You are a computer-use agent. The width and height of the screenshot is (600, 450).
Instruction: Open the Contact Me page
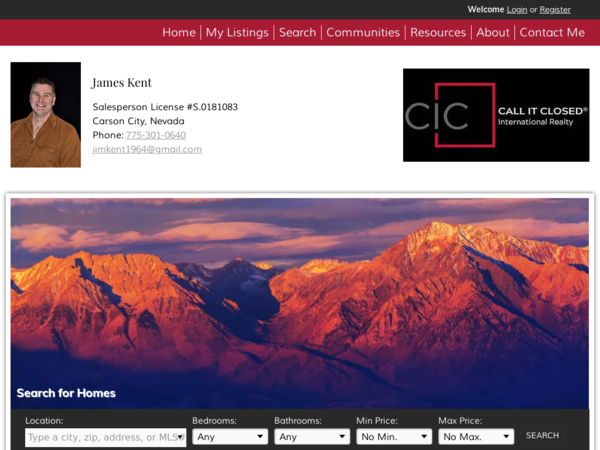(x=552, y=33)
